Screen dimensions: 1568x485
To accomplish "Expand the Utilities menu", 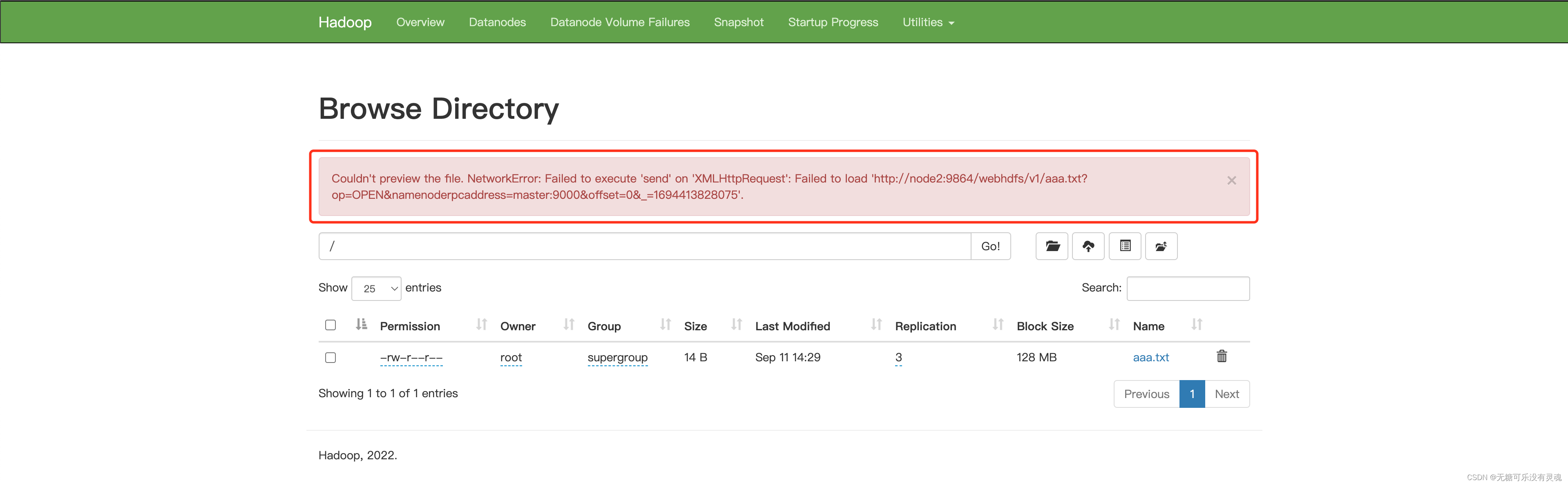I will pyautogui.click(x=928, y=22).
